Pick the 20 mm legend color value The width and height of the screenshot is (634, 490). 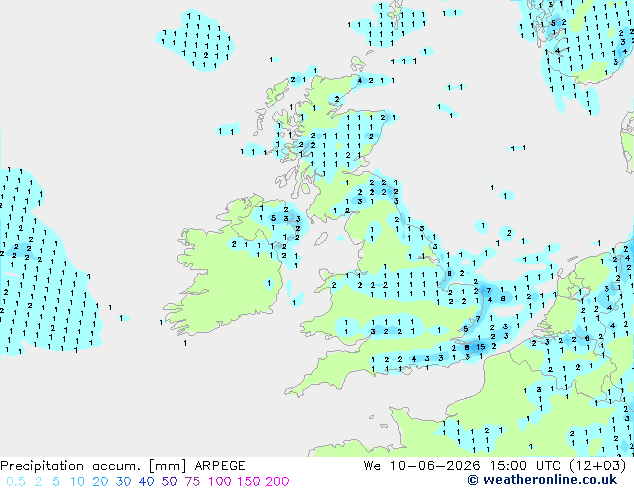[x=100, y=482]
